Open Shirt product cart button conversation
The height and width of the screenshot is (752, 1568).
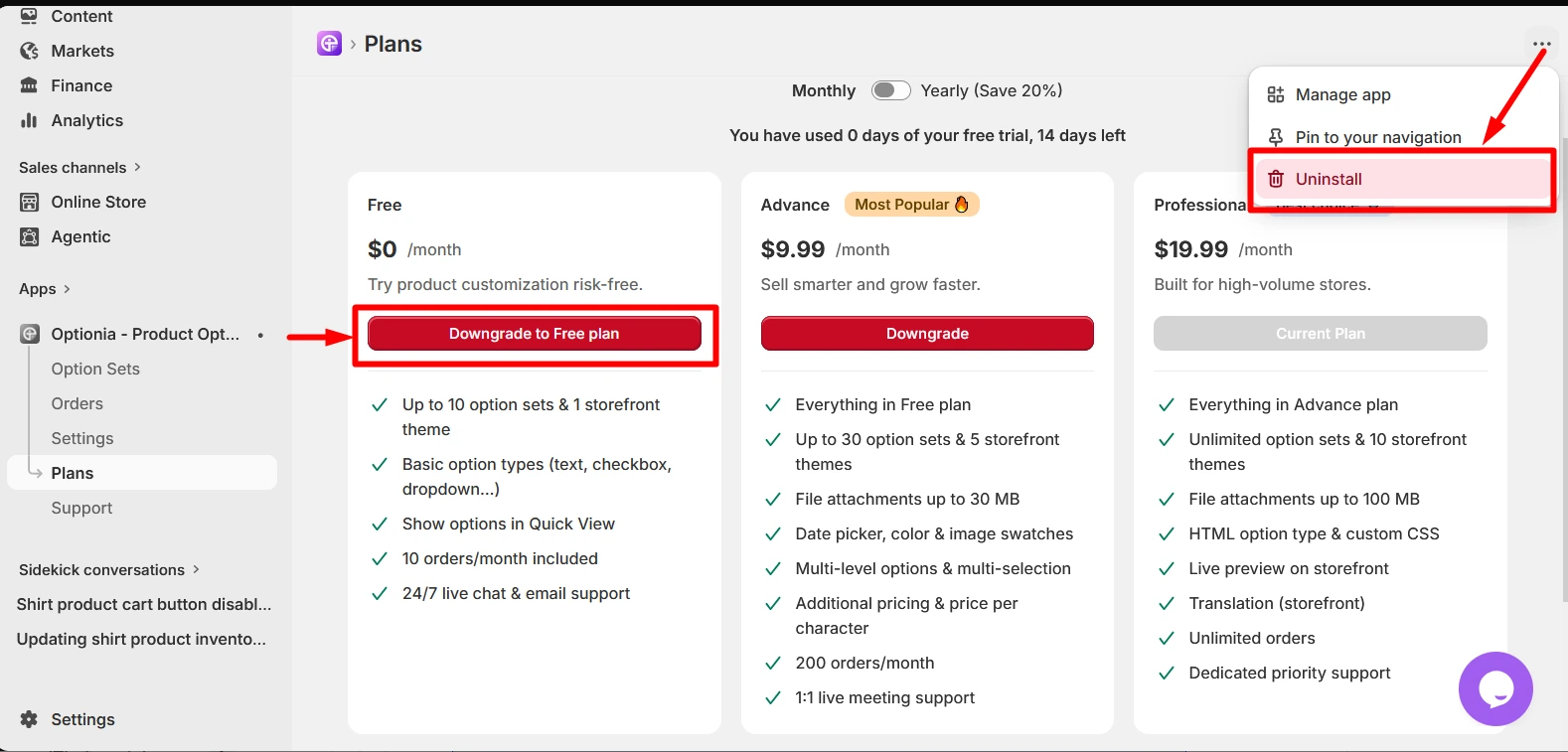[144, 604]
